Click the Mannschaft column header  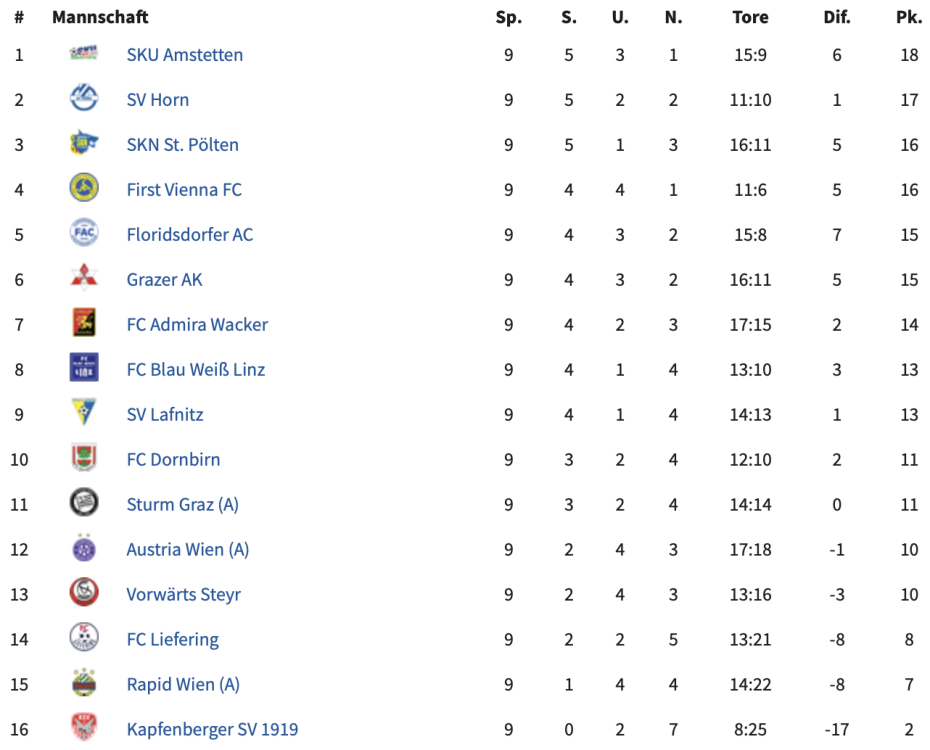[100, 17]
